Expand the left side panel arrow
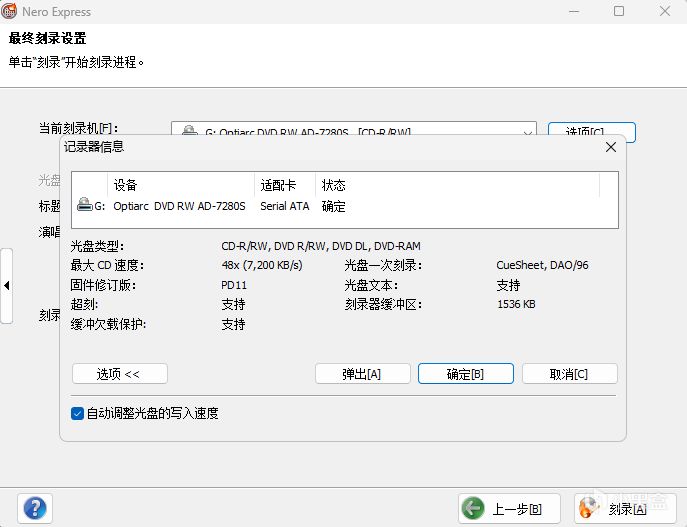Image resolution: width=687 pixels, height=527 pixels. [x=7, y=286]
